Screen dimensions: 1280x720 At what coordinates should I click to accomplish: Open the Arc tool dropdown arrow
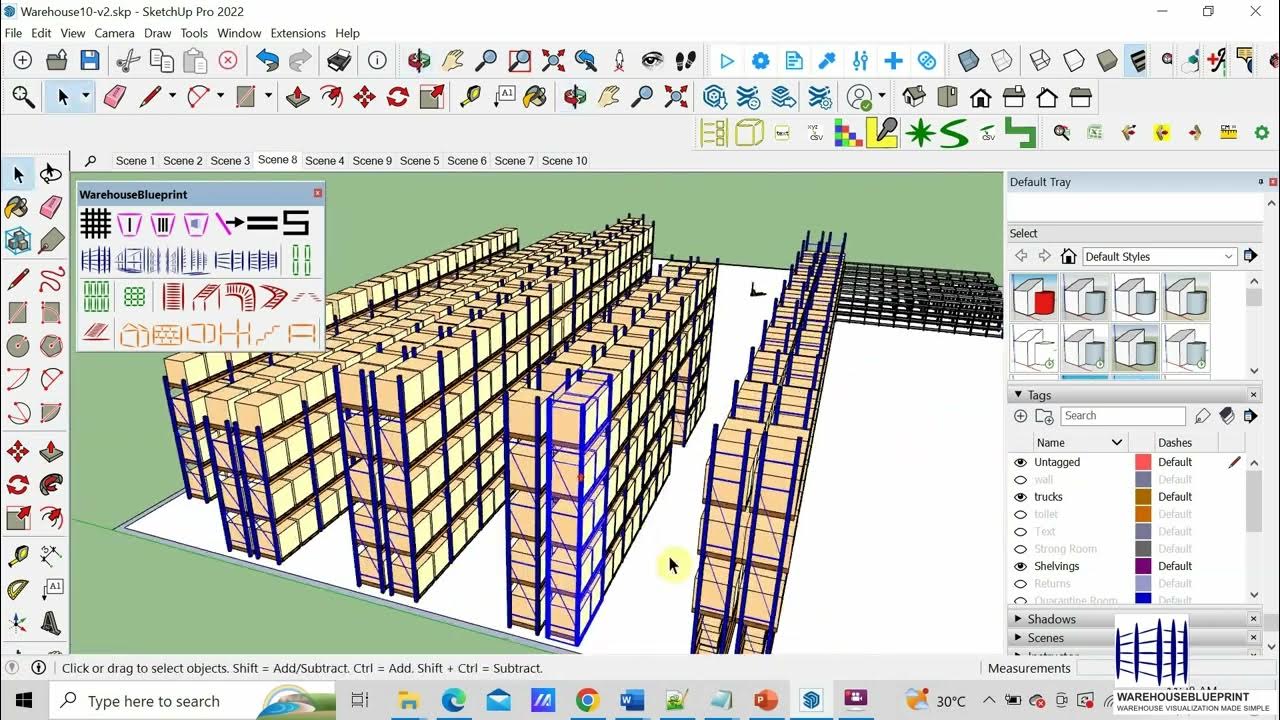pos(220,97)
